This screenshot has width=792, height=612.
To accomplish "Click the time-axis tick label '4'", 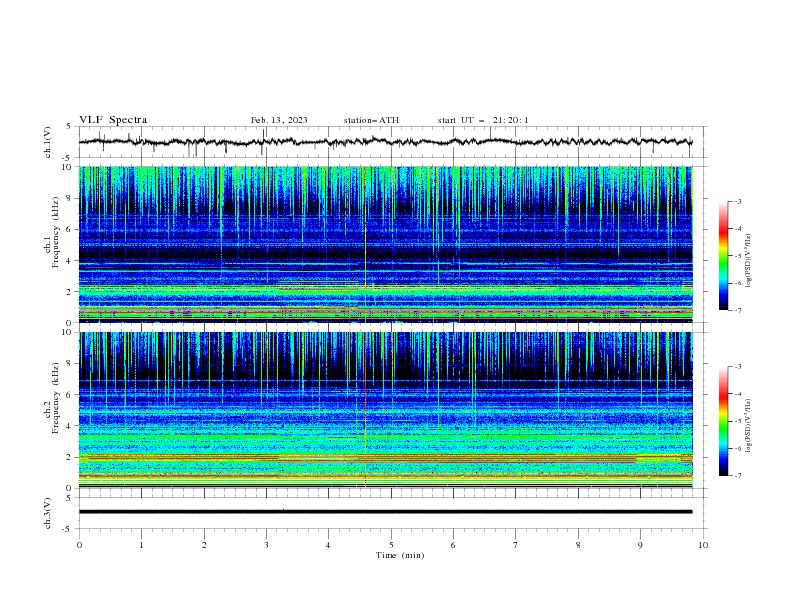I will tap(328, 545).
